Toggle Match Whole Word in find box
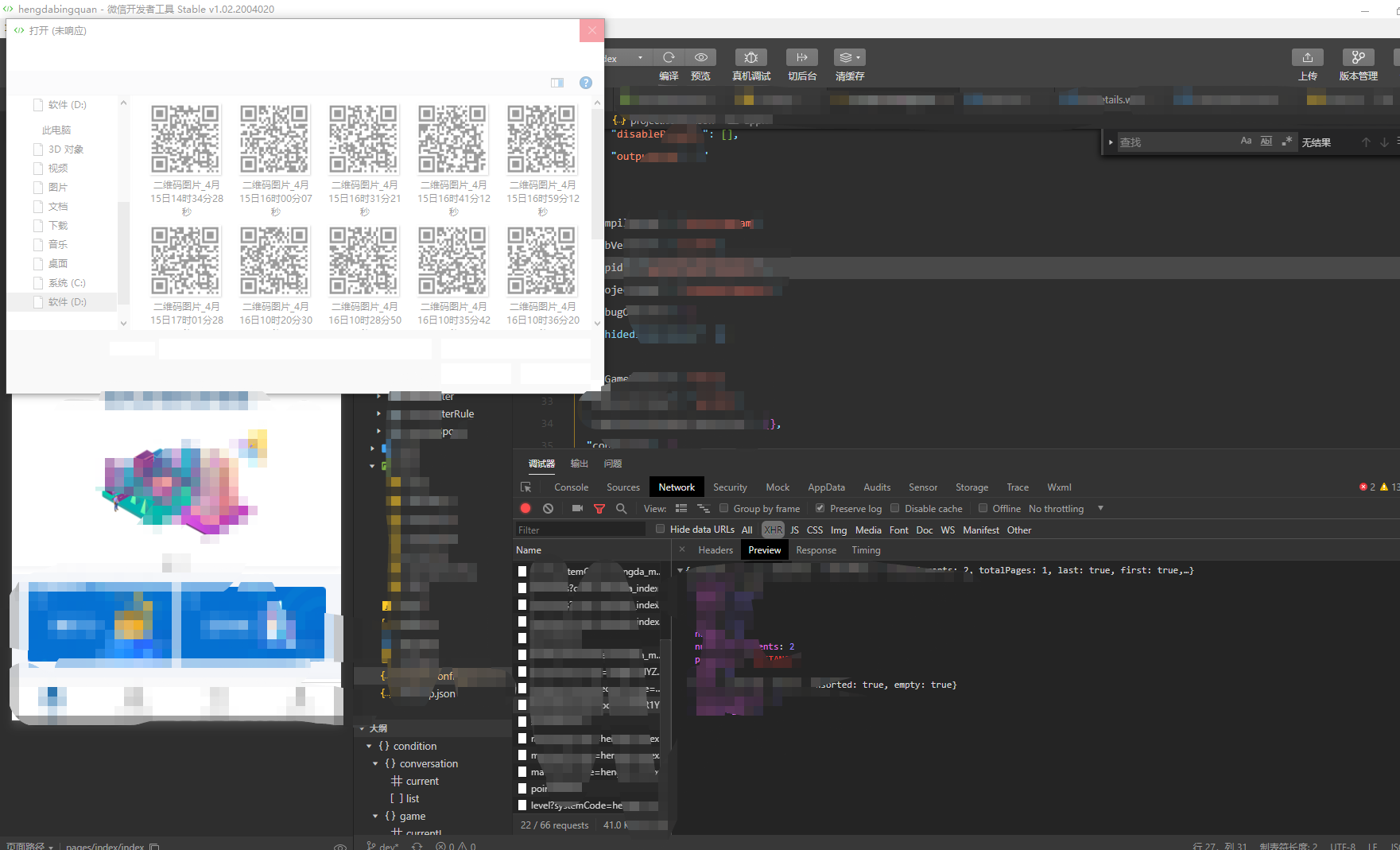The height and width of the screenshot is (850, 1400). 1266,142
